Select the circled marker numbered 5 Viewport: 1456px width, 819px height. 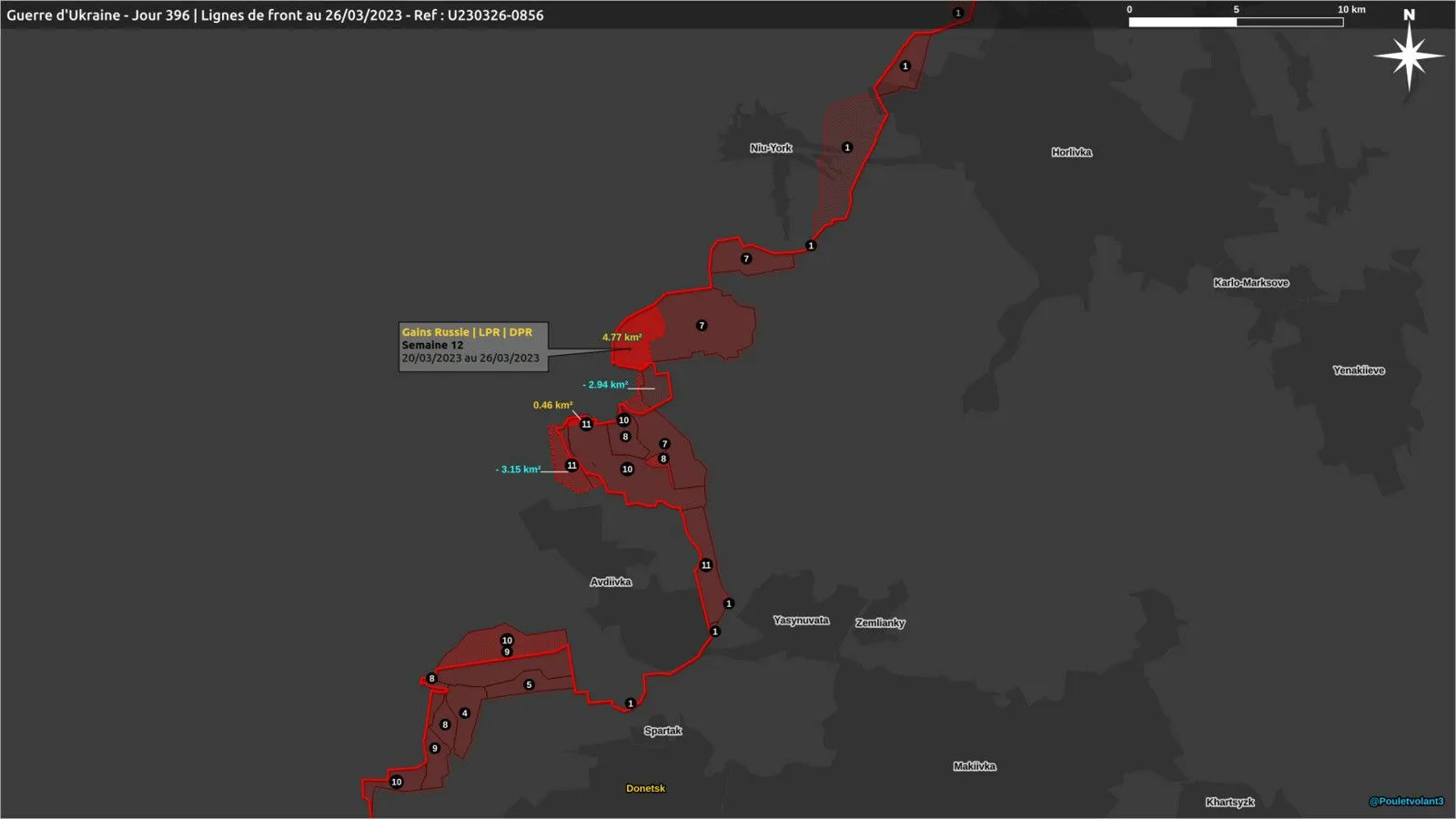[x=529, y=684]
